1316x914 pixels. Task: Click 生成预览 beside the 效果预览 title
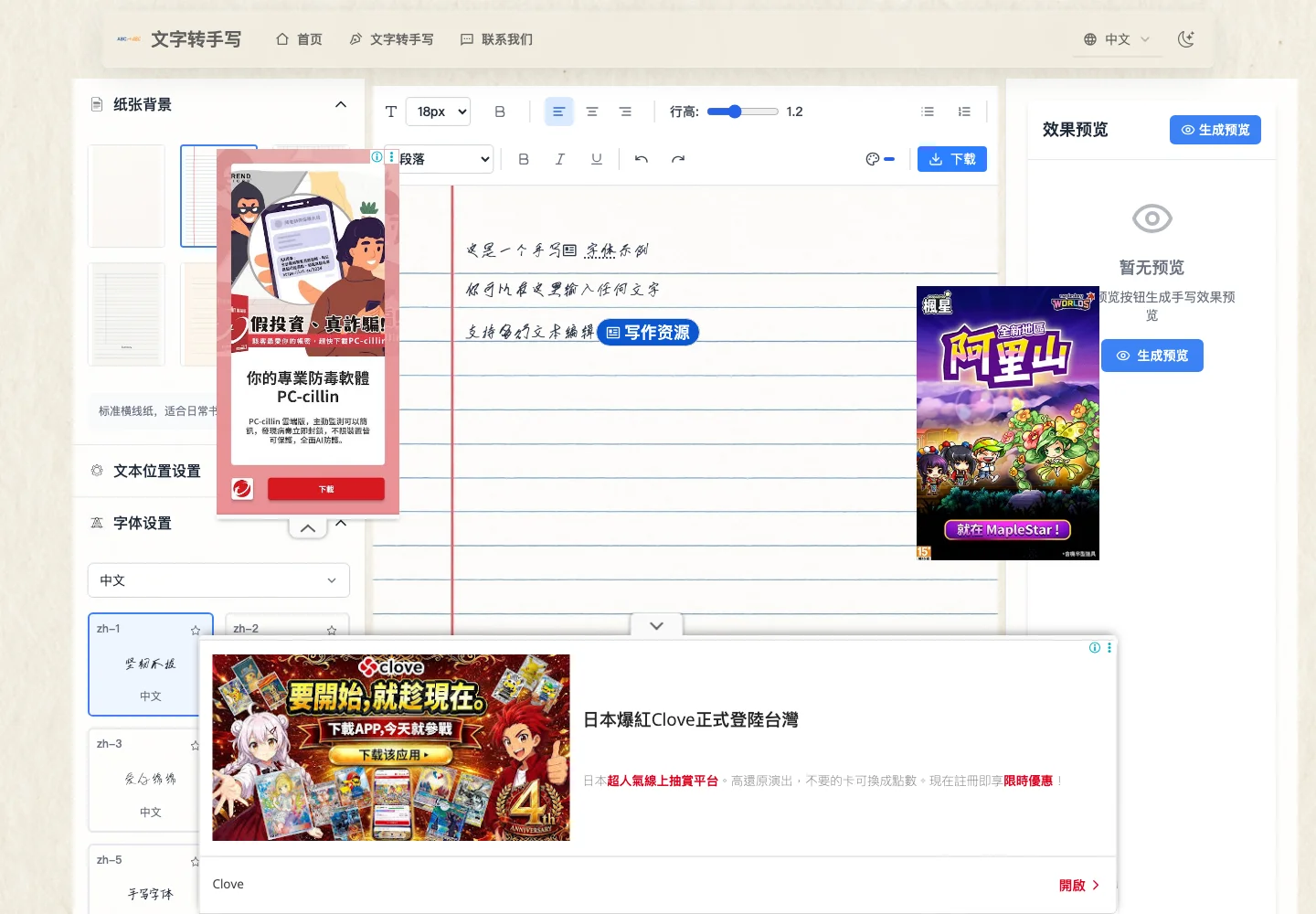point(1215,130)
